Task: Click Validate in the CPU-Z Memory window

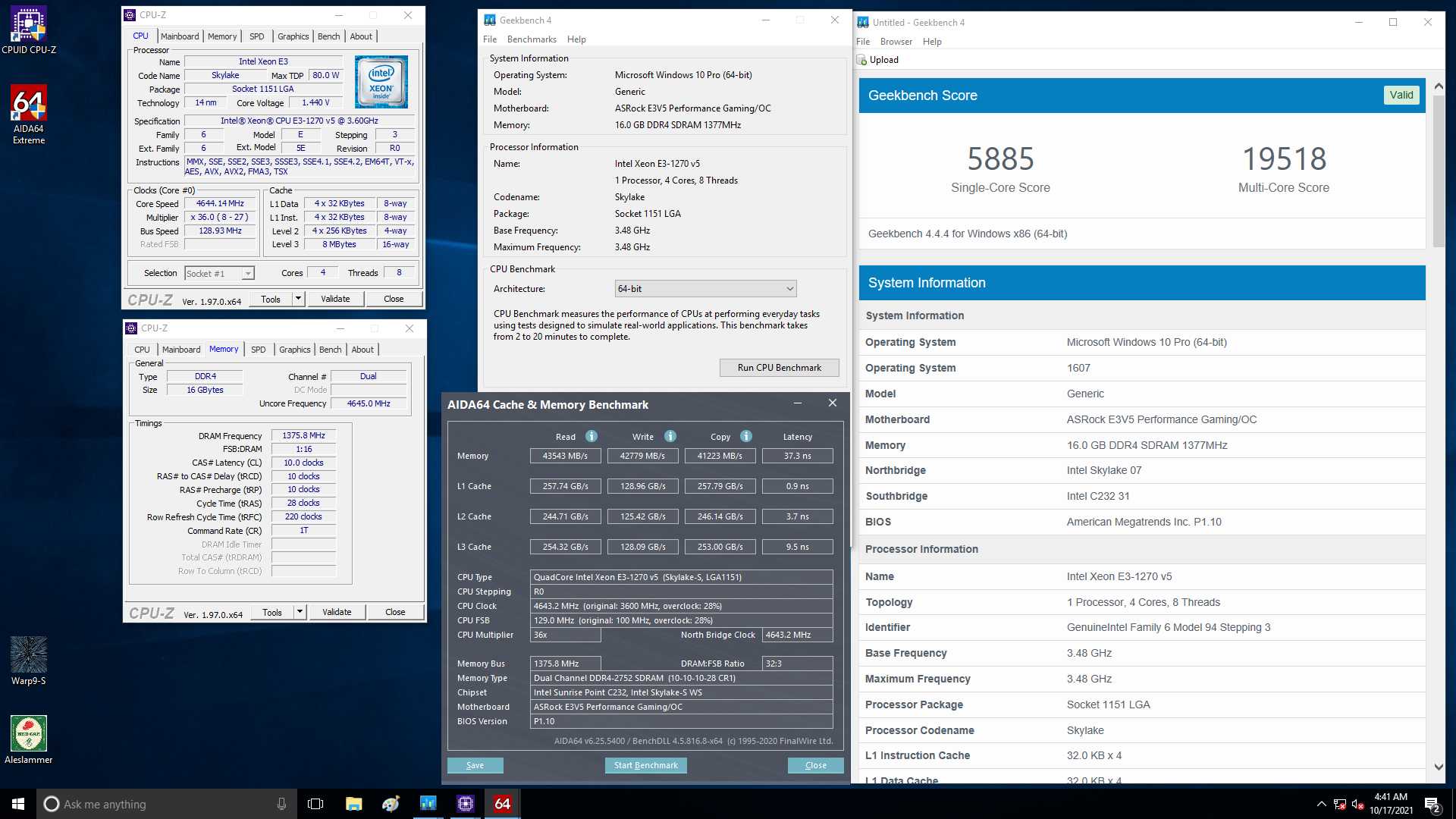Action: tap(337, 612)
